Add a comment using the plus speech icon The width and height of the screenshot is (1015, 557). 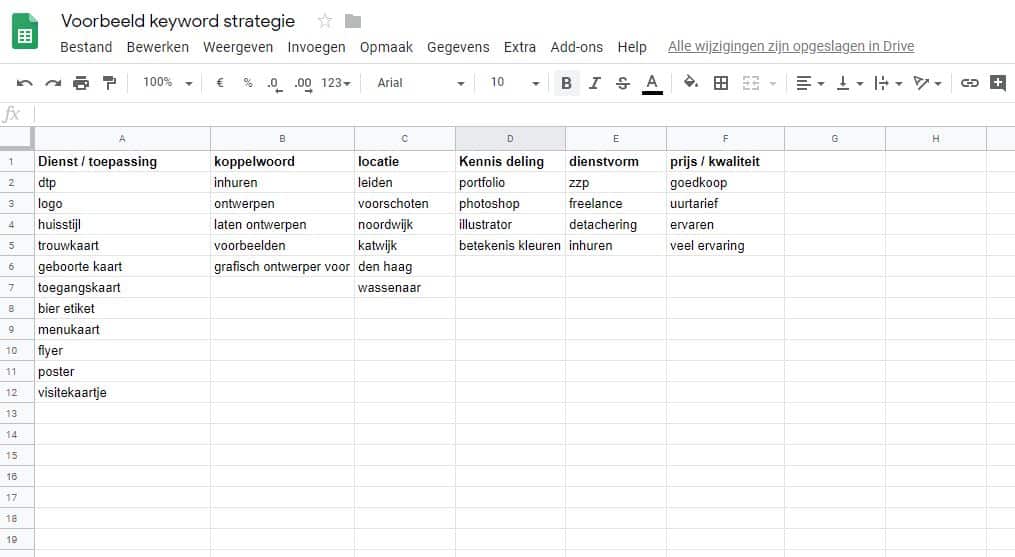(x=997, y=83)
